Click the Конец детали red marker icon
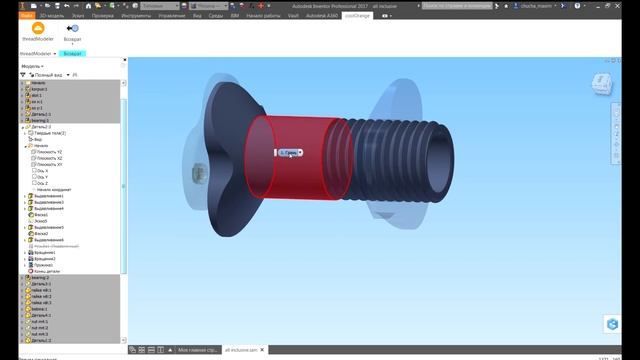 [x=31, y=271]
